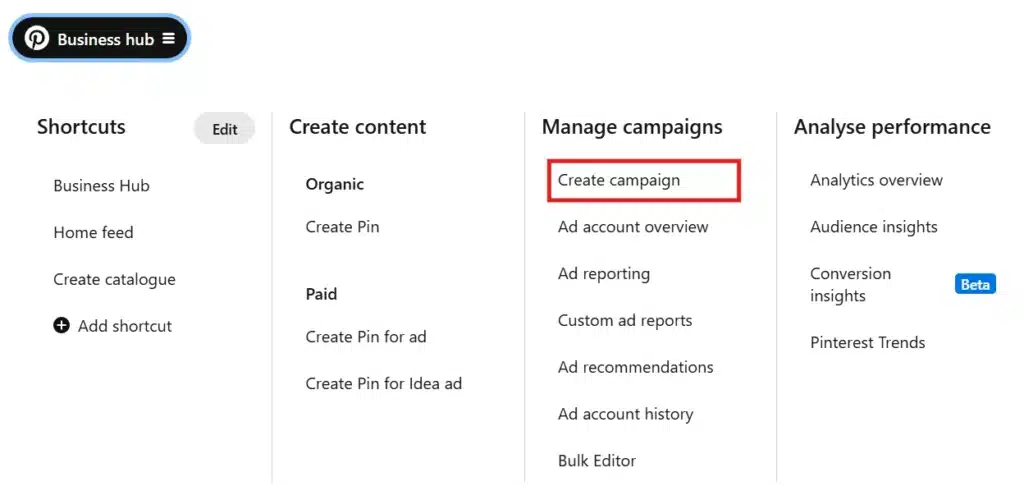This screenshot has height=486, width=1024.
Task: Choose Create Pin under Organic
Action: pos(342,227)
